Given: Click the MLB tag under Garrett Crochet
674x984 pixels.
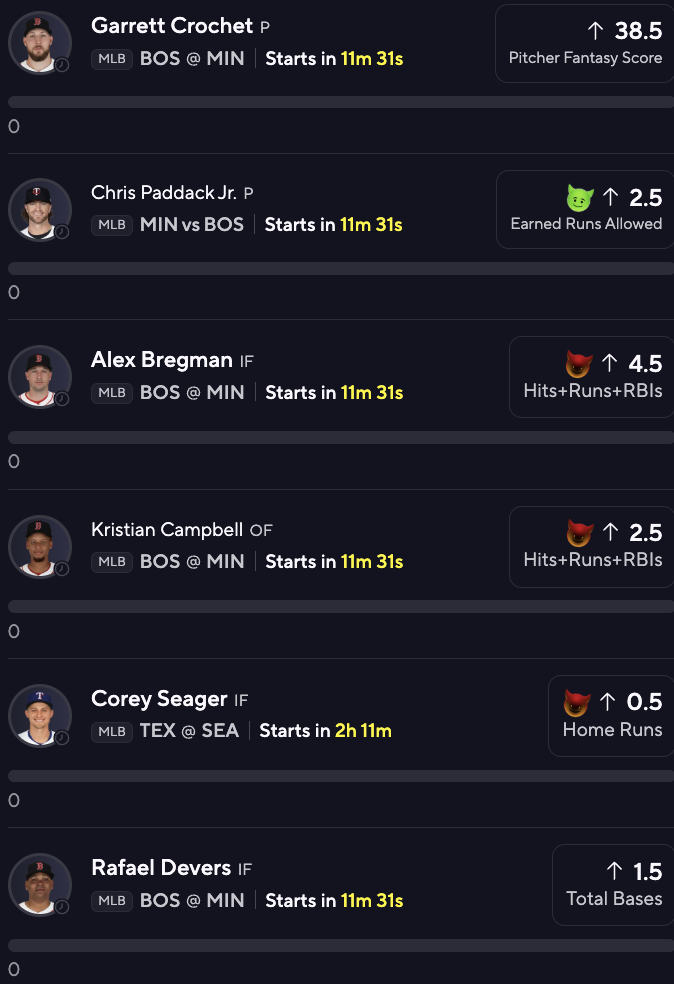Looking at the screenshot, I should pyautogui.click(x=112, y=59).
